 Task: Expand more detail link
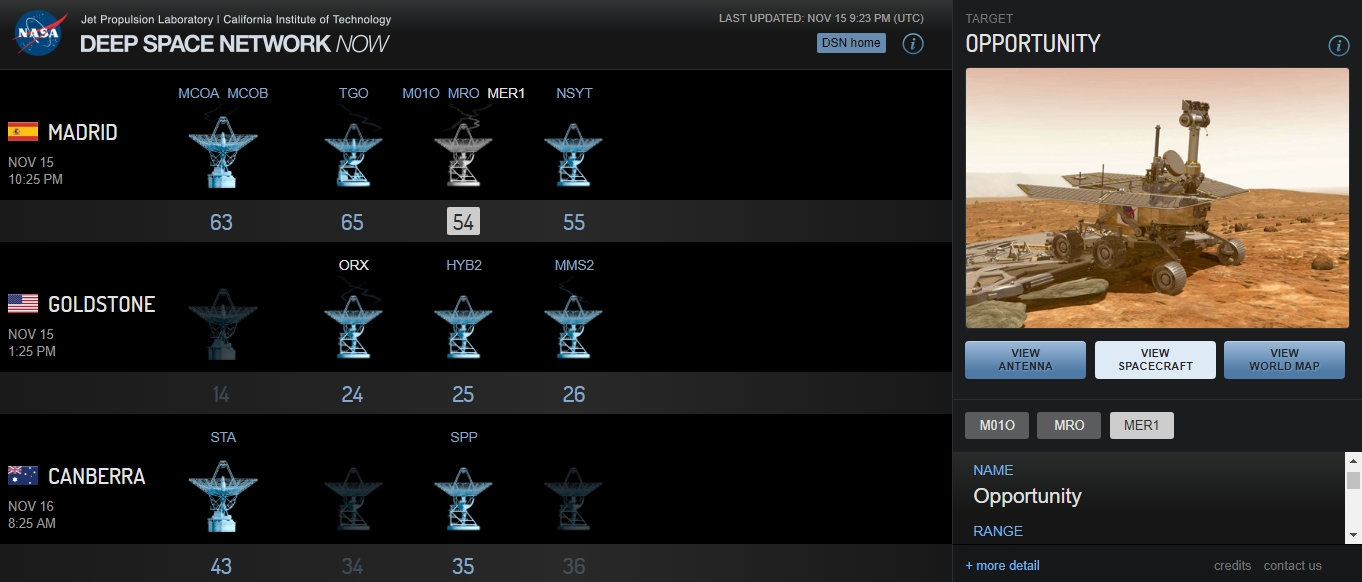1002,566
